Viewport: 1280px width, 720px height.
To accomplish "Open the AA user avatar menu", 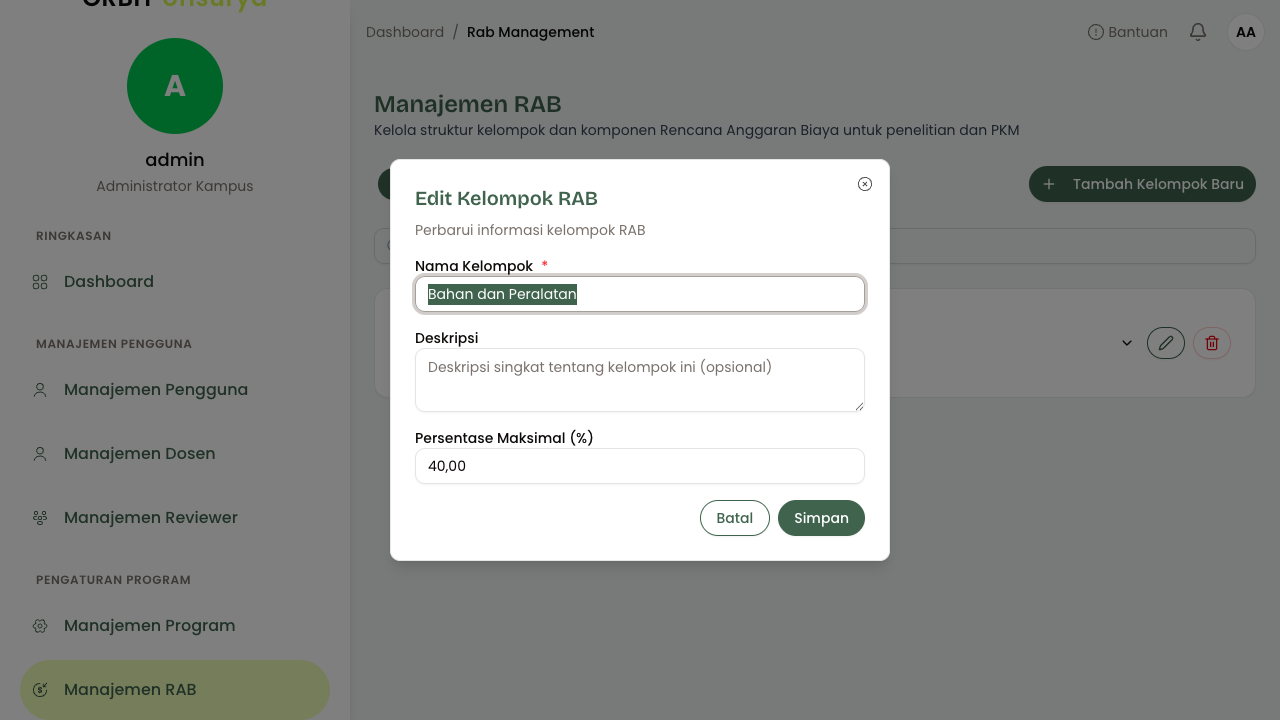I will 1246,32.
